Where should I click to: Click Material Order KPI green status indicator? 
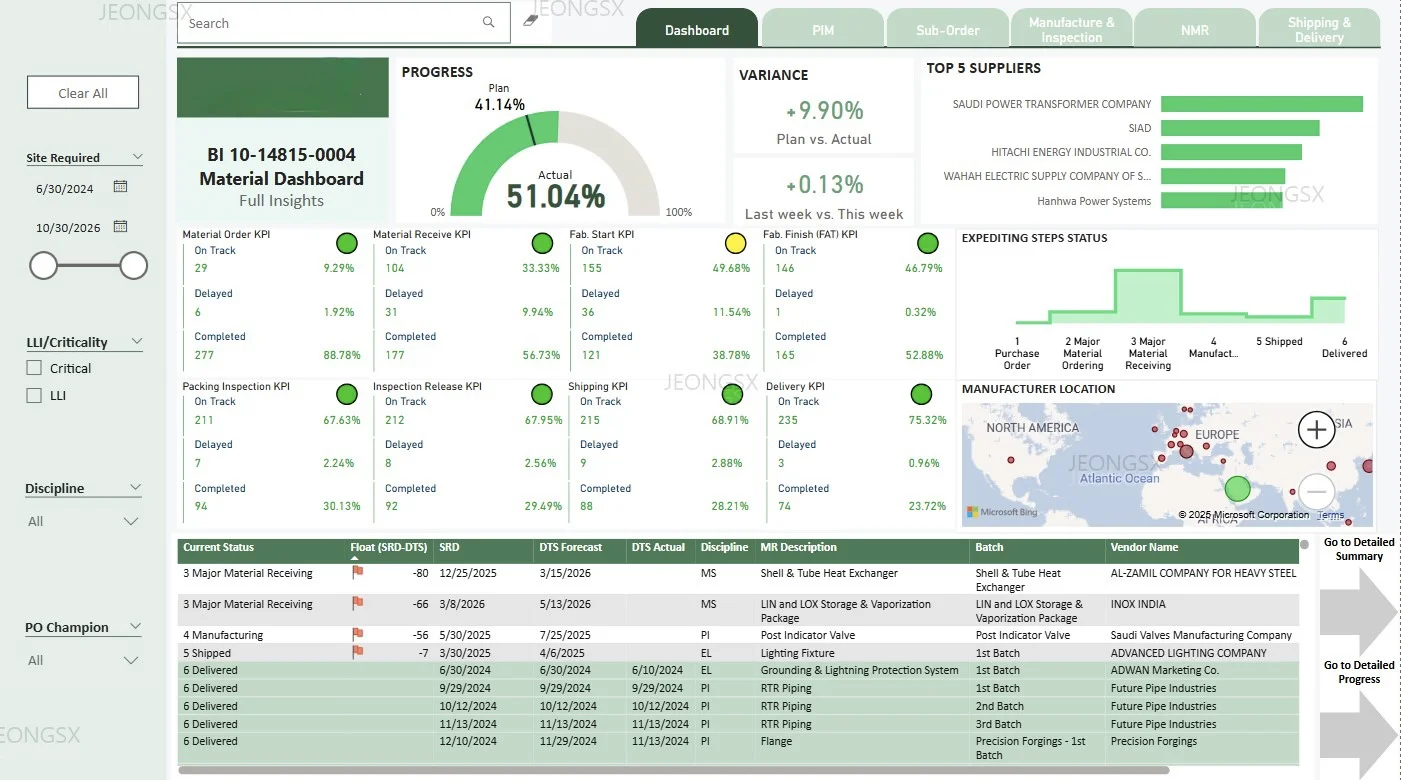tap(347, 243)
